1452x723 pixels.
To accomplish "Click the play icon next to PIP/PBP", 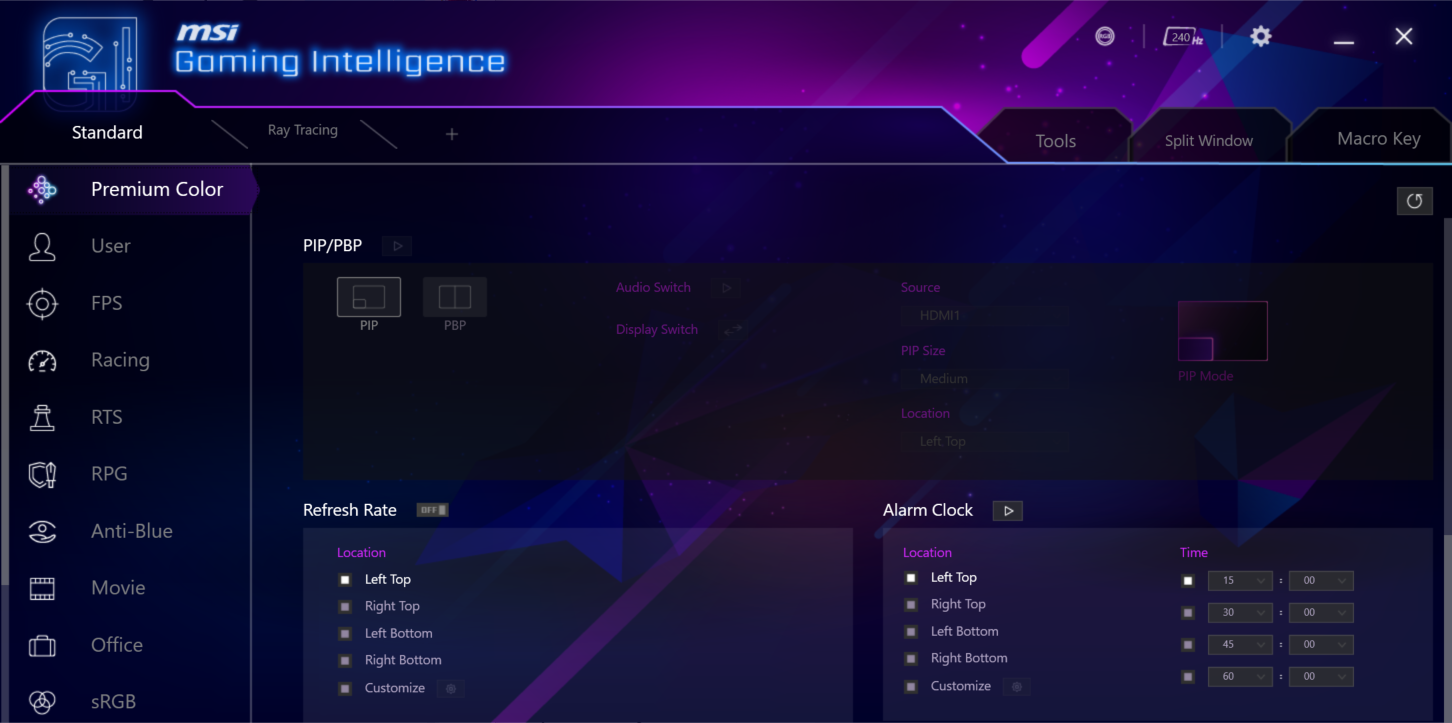I will point(397,246).
